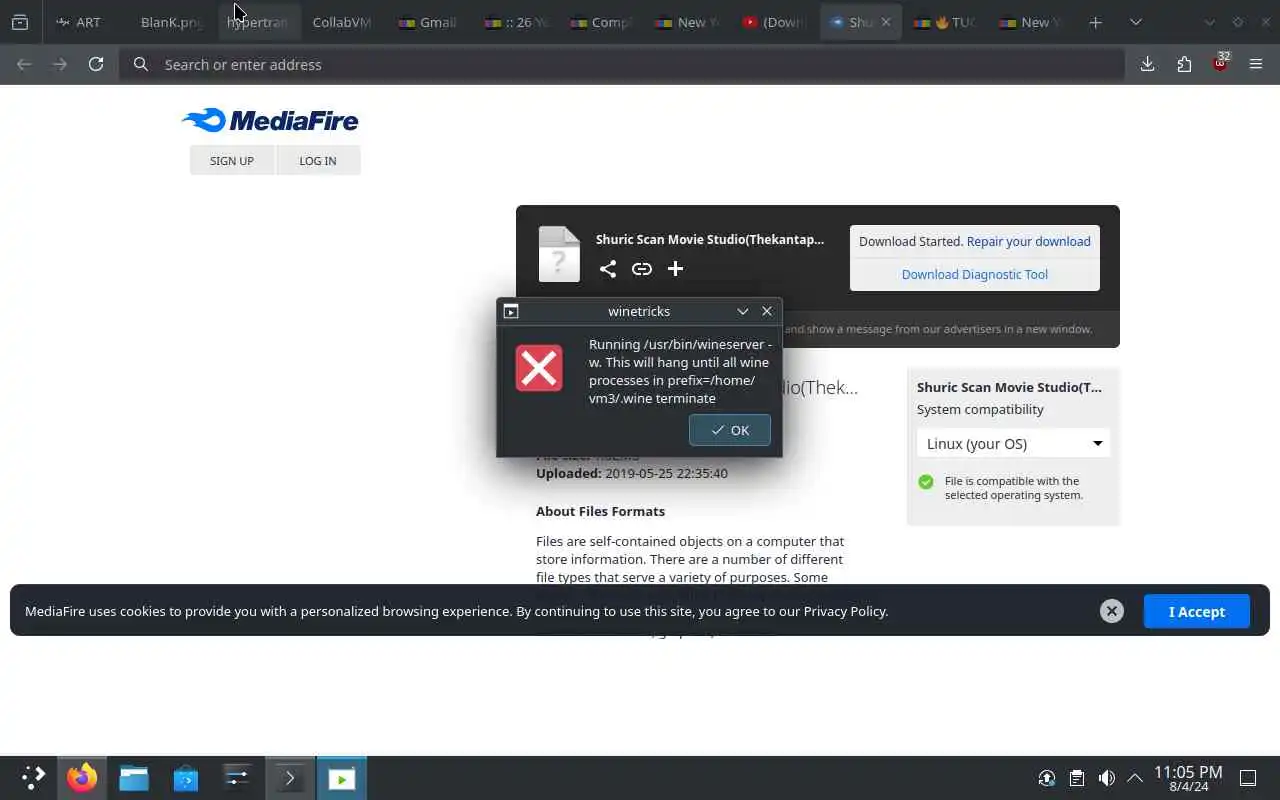This screenshot has width=1280, height=800.
Task: Open the volume tray icon
Action: pyautogui.click(x=1107, y=778)
